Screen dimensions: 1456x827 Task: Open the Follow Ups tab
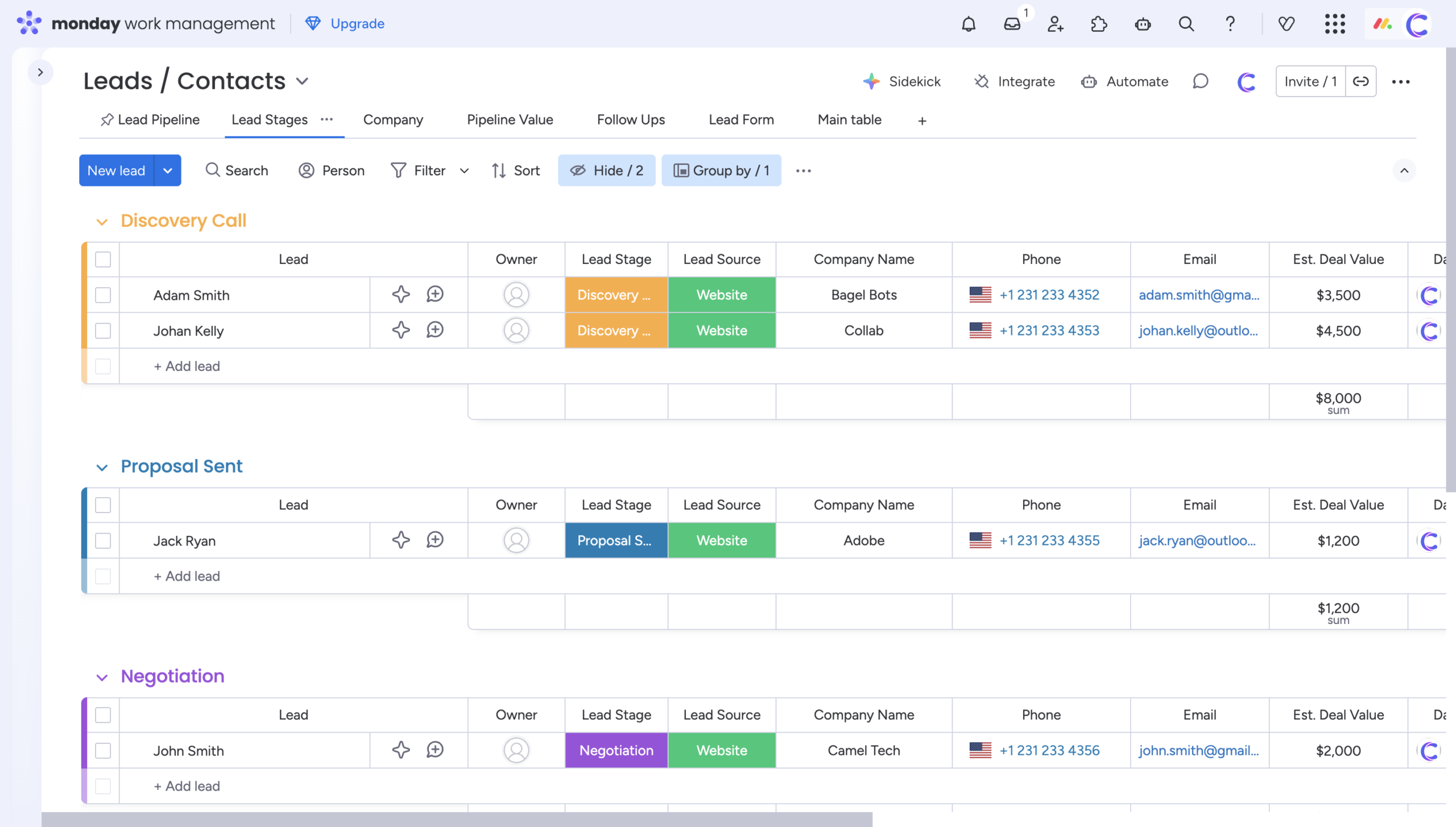[630, 119]
